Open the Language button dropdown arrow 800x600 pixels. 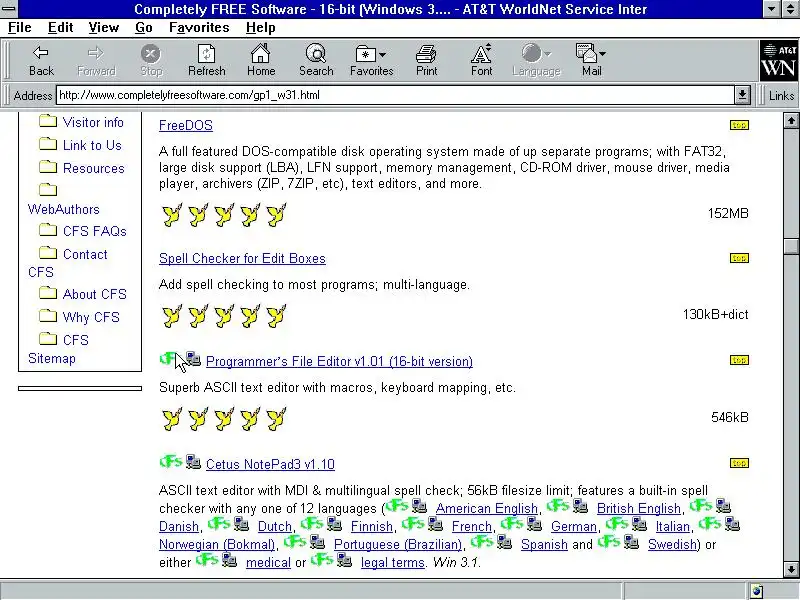tap(548, 54)
